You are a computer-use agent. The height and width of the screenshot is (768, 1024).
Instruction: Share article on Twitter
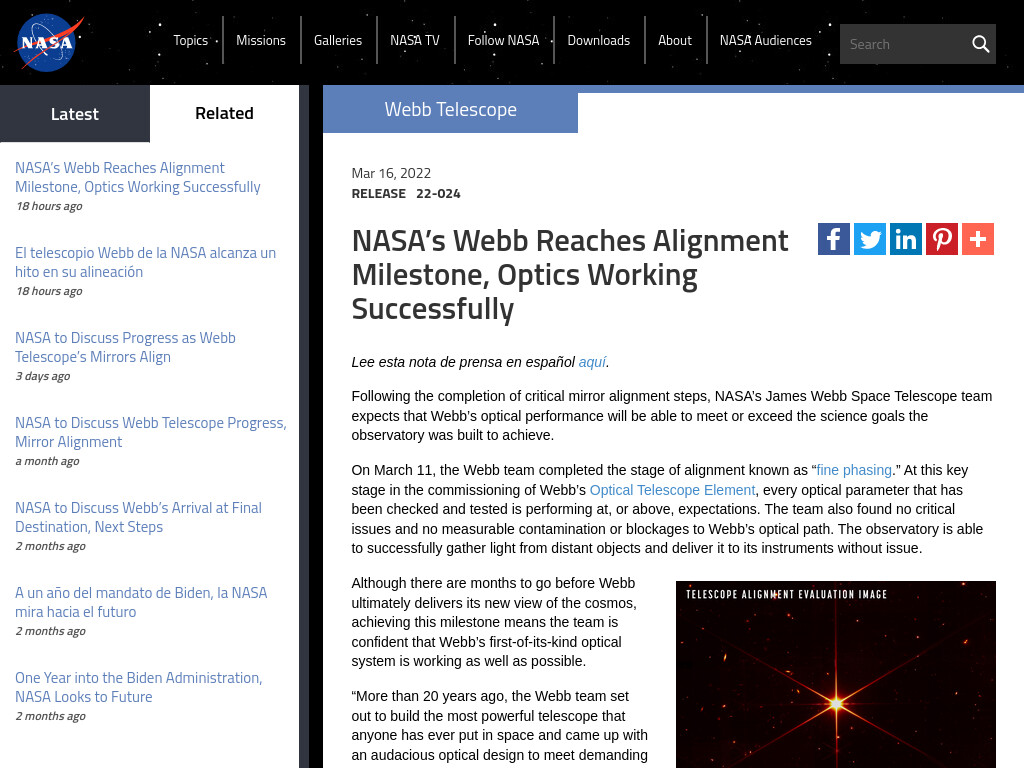coord(870,239)
